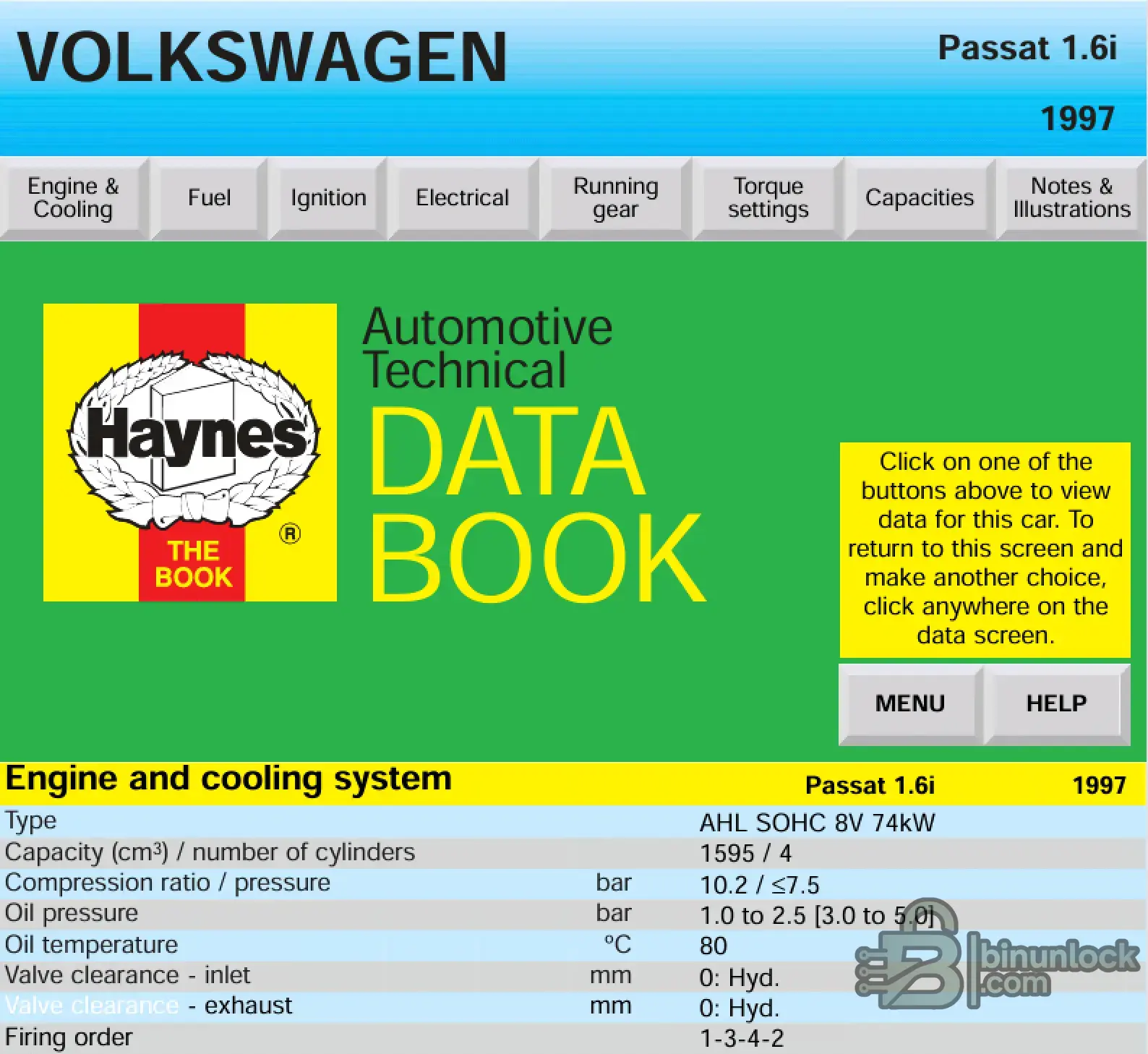Click the exhaust valve '0: Hyd.' value
Screen dimensions: 1148x1054
click(740, 1008)
